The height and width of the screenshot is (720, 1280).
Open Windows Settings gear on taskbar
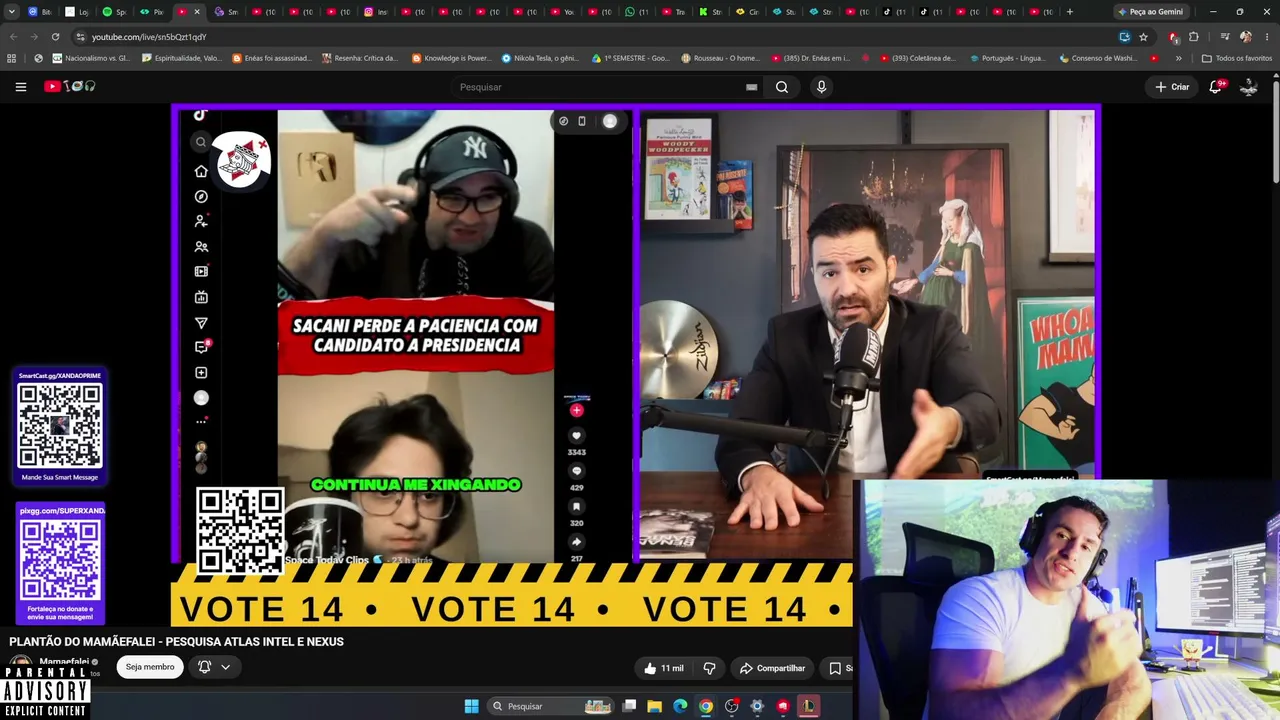(757, 706)
